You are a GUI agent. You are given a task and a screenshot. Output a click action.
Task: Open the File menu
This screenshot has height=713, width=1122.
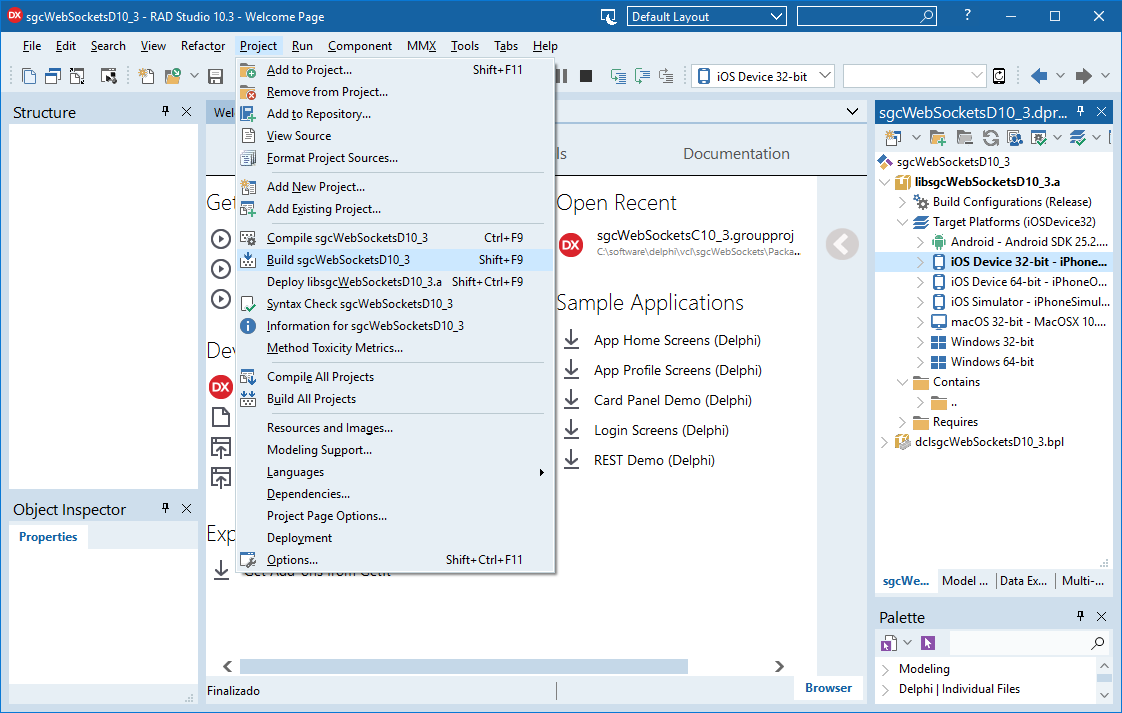(x=31, y=46)
